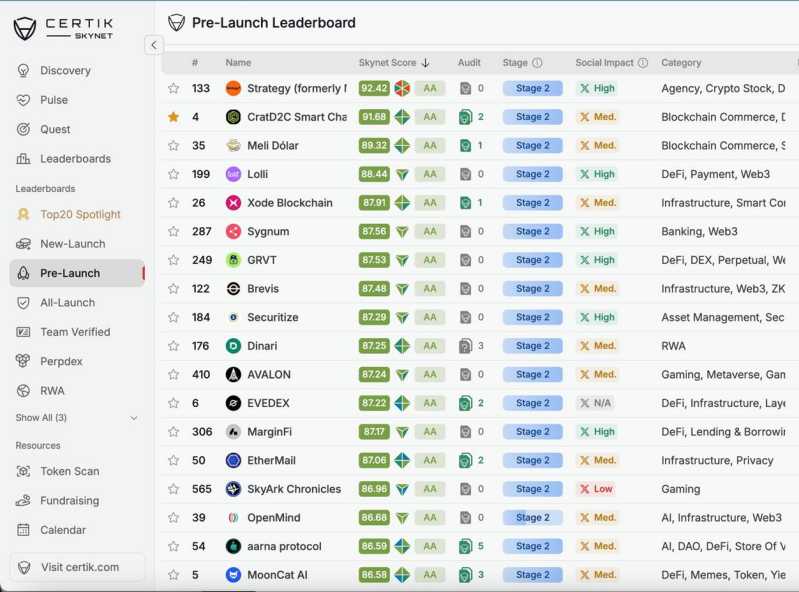799x592 pixels.
Task: Open the Lolli project link
Action: (x=257, y=174)
